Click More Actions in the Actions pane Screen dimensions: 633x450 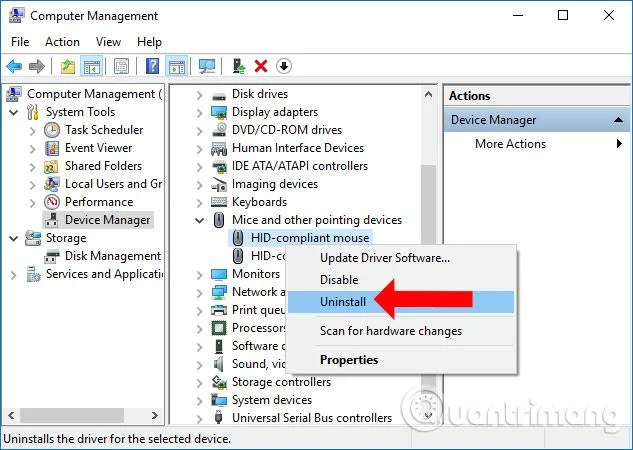click(510, 144)
